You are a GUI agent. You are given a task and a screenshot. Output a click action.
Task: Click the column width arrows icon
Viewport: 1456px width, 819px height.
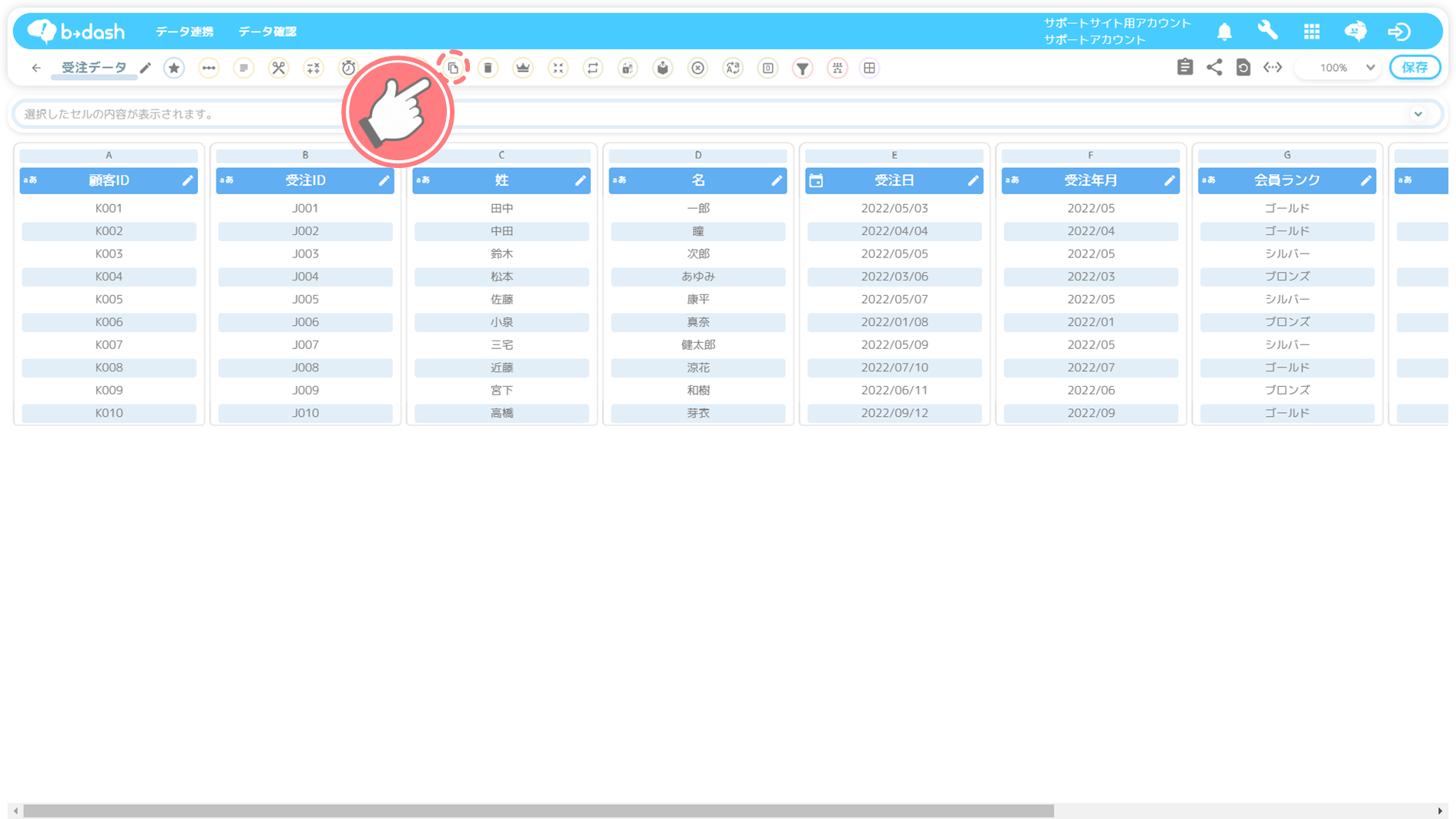pyautogui.click(x=1273, y=67)
